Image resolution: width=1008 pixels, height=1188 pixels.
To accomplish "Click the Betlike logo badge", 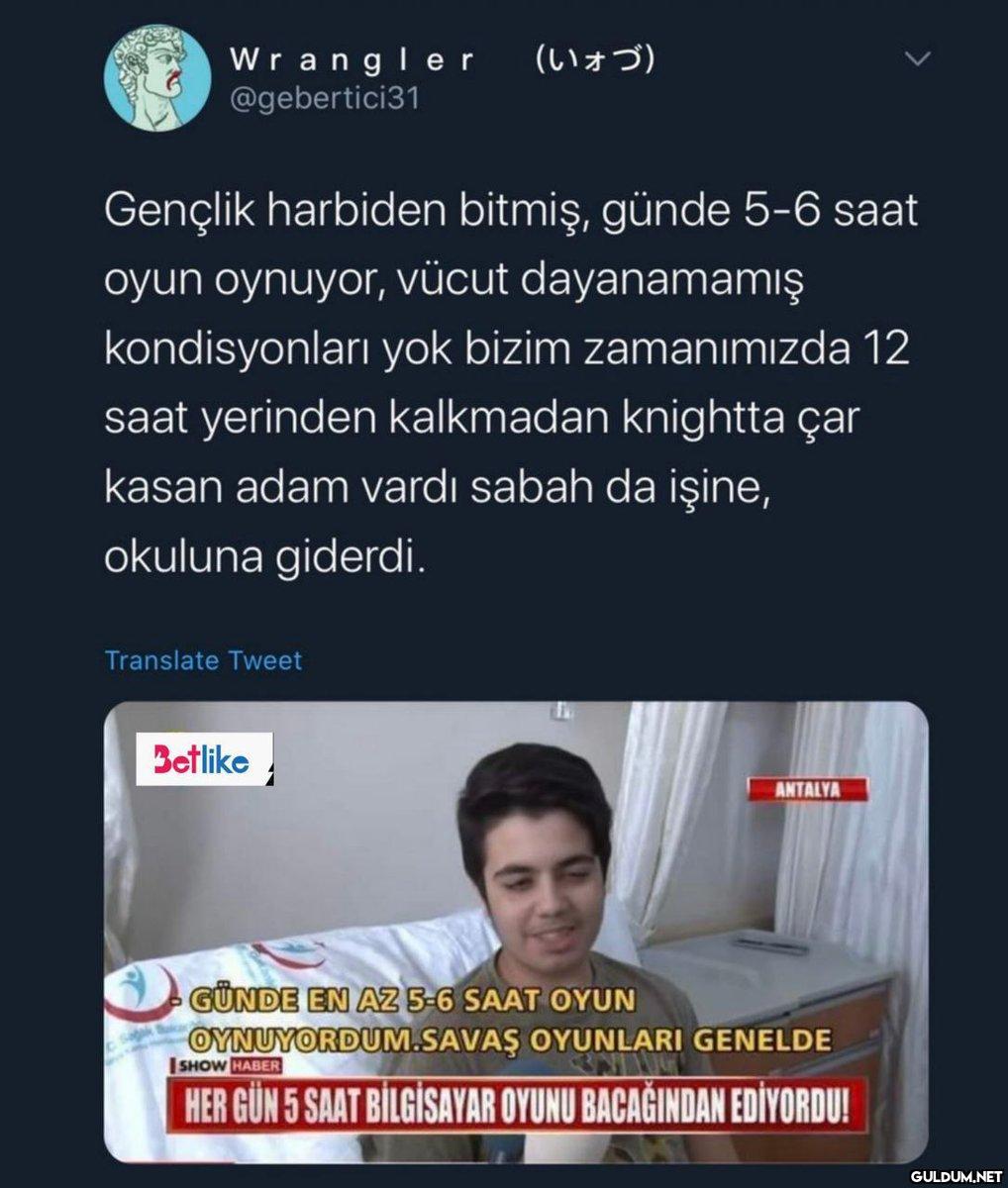I will tap(204, 759).
